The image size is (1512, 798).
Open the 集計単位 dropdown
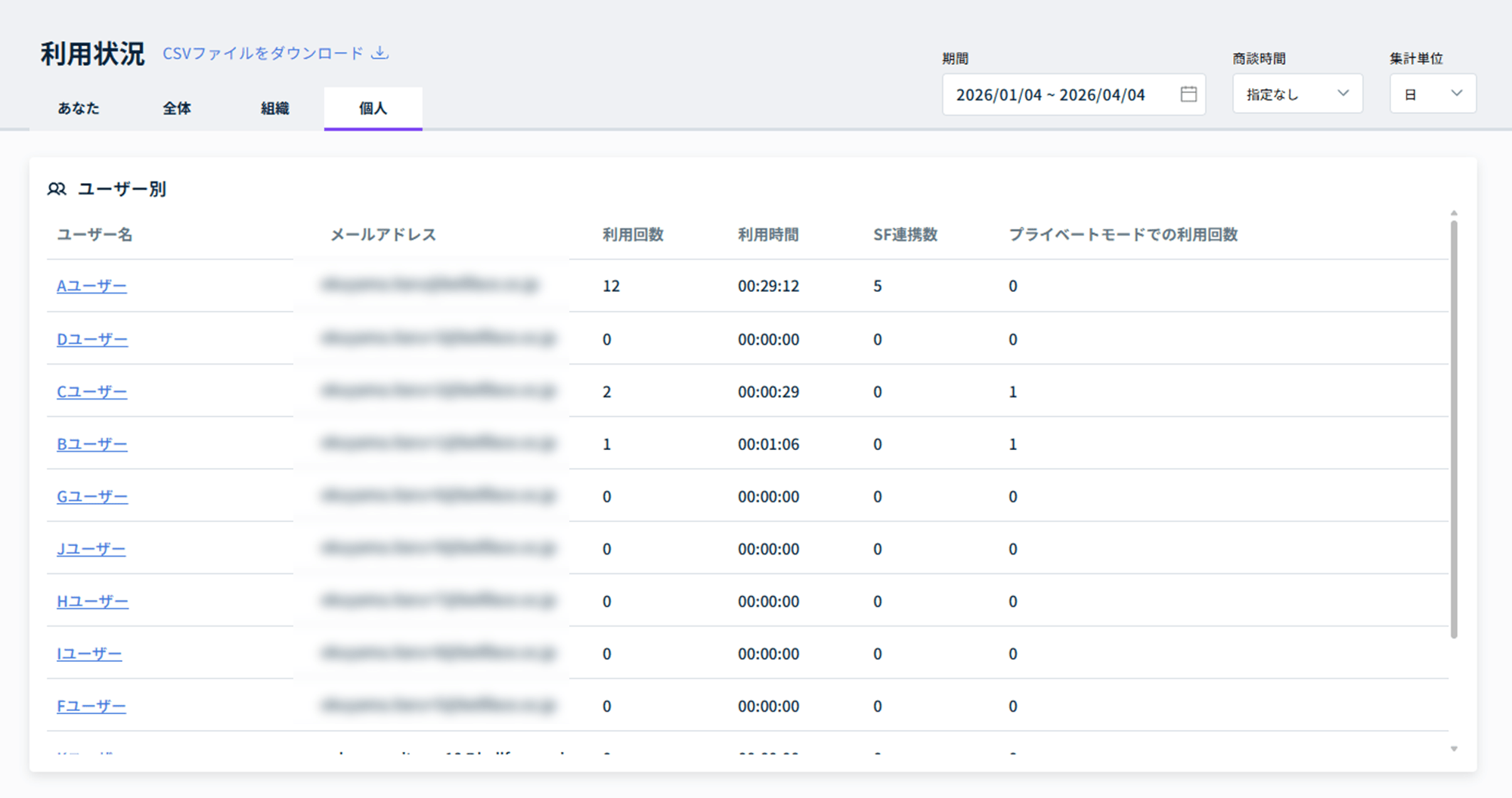[x=1433, y=94]
